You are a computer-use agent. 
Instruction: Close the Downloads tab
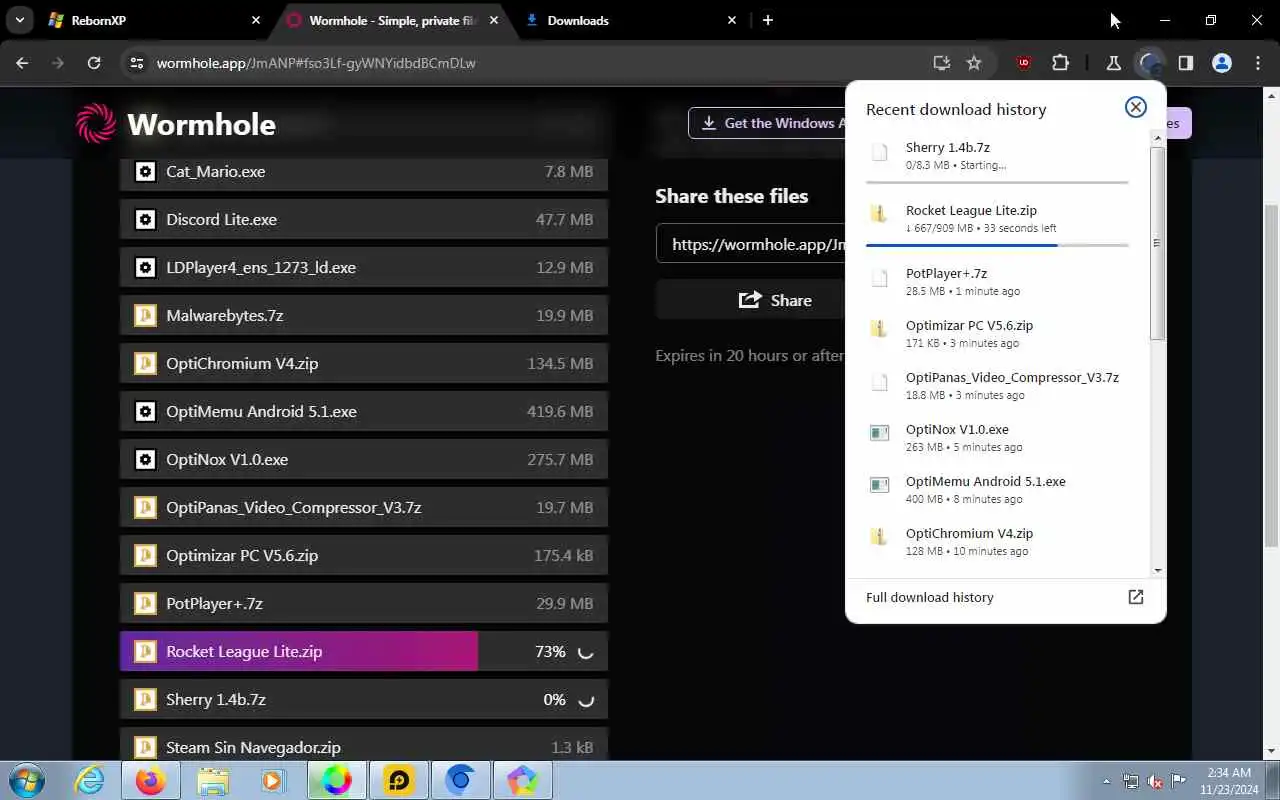[732, 20]
